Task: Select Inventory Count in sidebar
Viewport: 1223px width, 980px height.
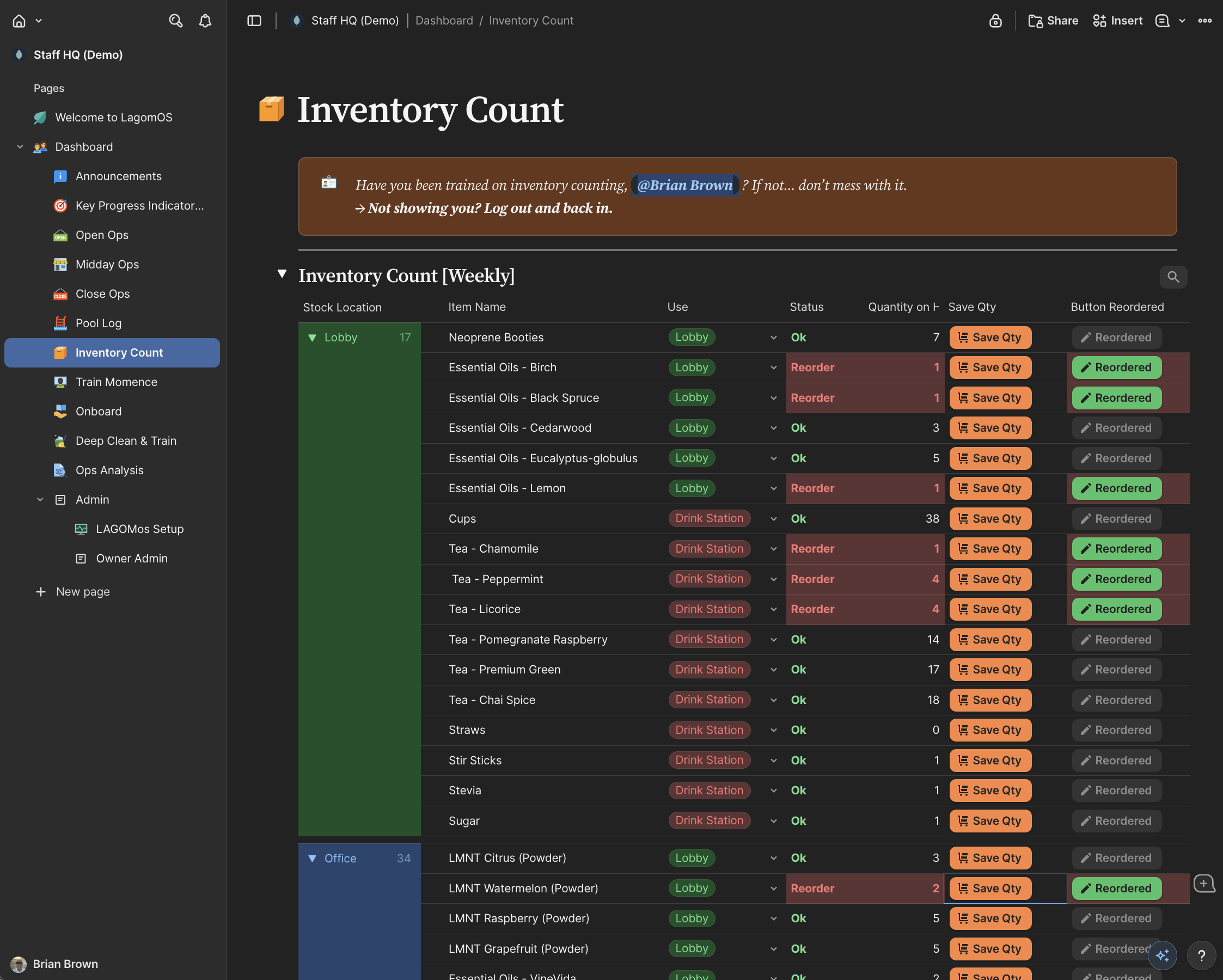Action: [x=112, y=353]
